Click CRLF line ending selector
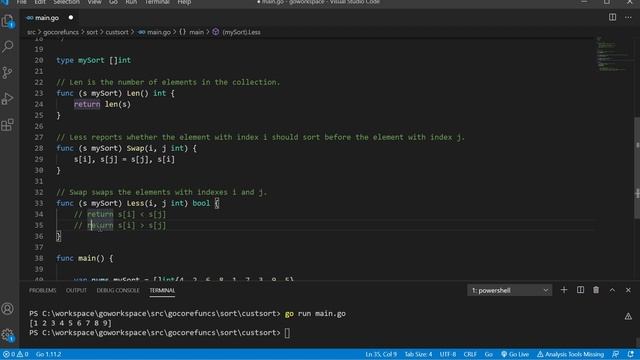Screen dimensions: 640x360 470,354
